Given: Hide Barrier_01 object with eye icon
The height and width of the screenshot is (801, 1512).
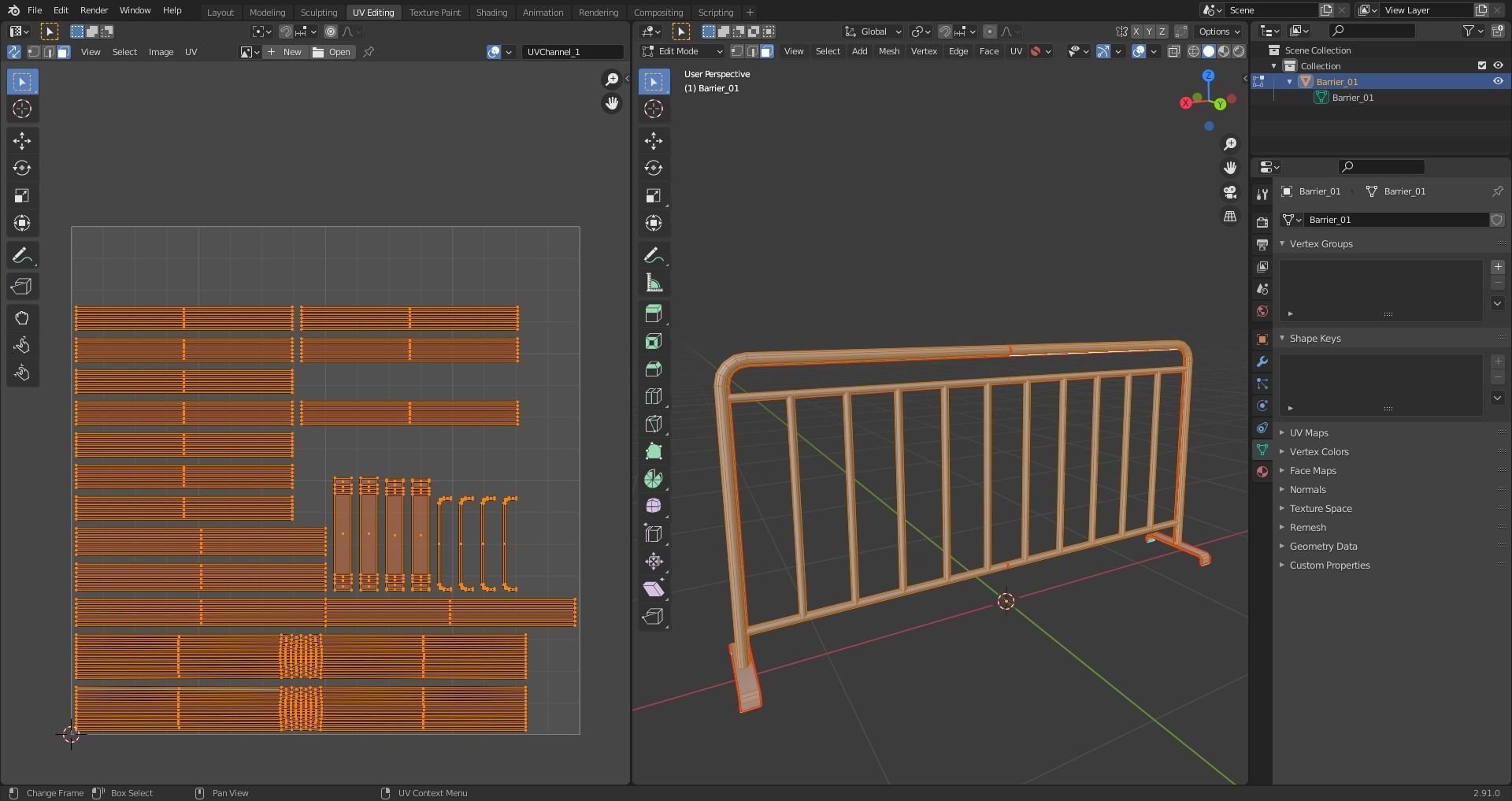Looking at the screenshot, I should tap(1498, 81).
